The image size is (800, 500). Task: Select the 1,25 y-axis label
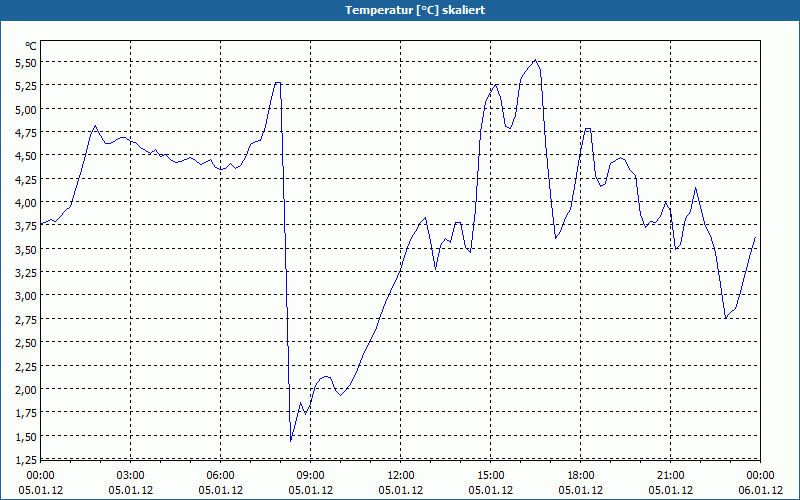coord(26,460)
